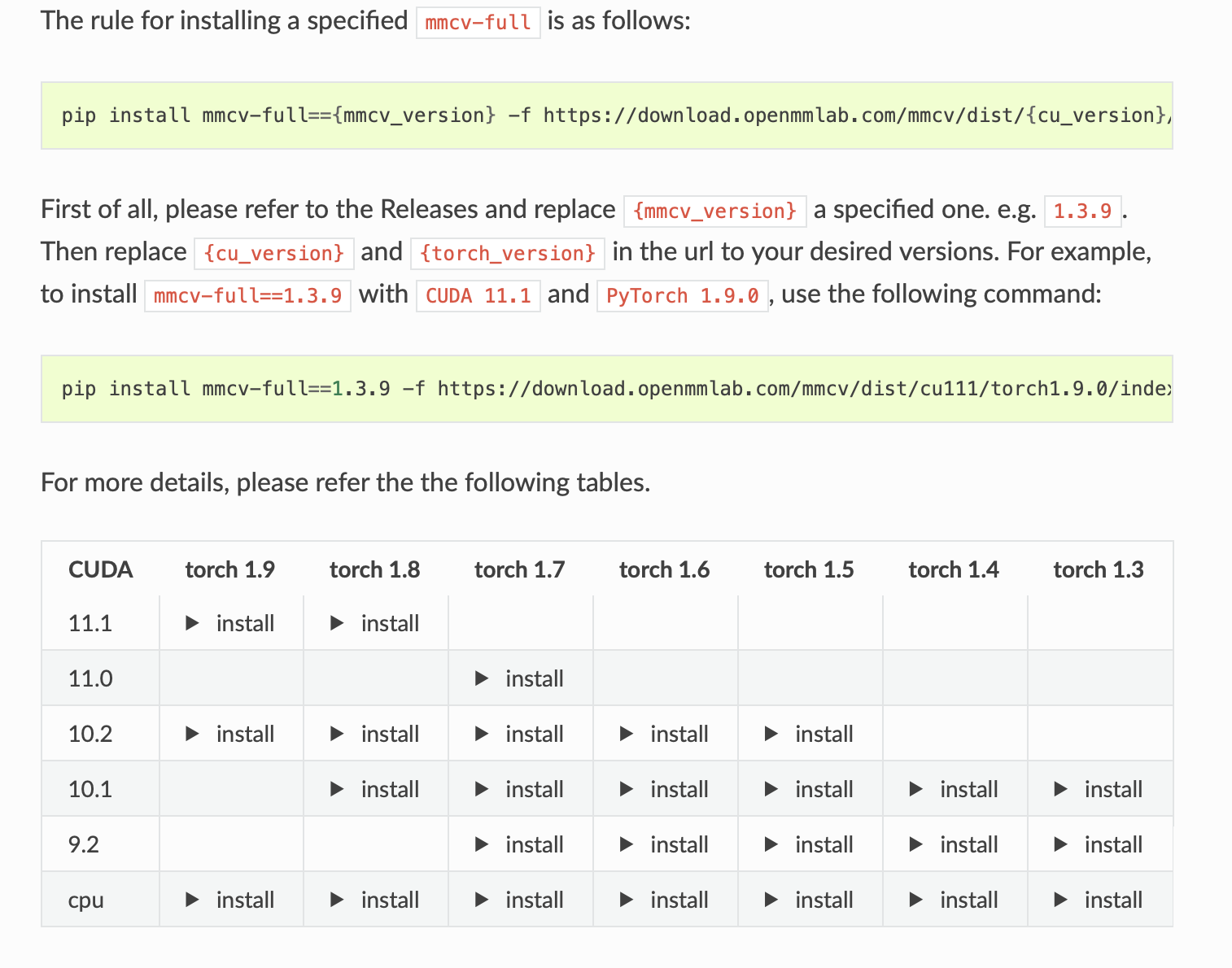
Task: Select the mmcv-full inline code label
Action: [476, 22]
